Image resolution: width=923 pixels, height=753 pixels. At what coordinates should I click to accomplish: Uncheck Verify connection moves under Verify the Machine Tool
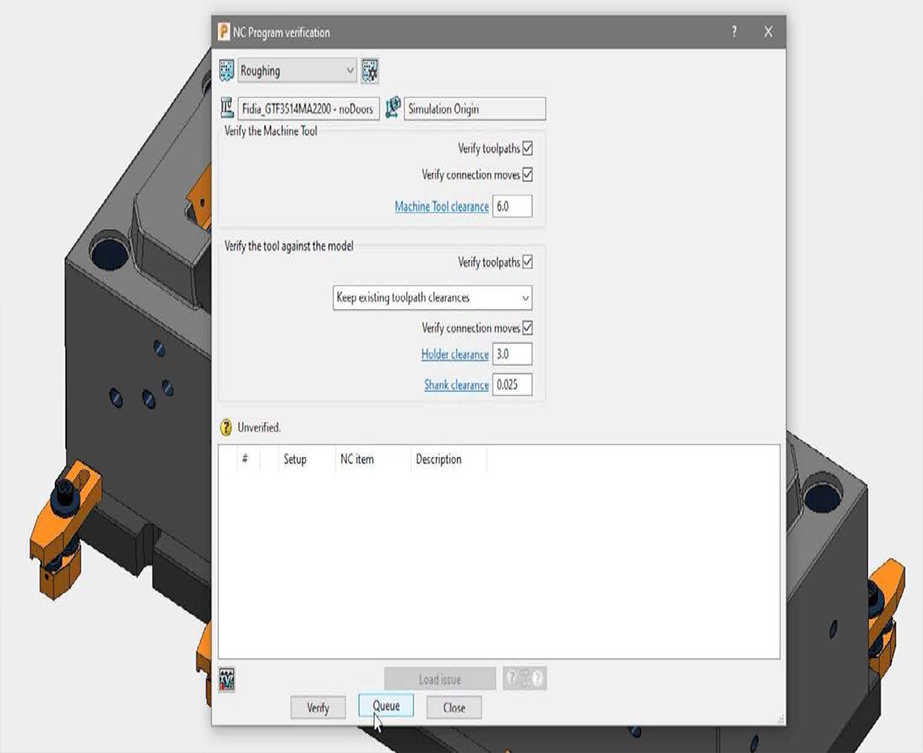[x=527, y=175]
